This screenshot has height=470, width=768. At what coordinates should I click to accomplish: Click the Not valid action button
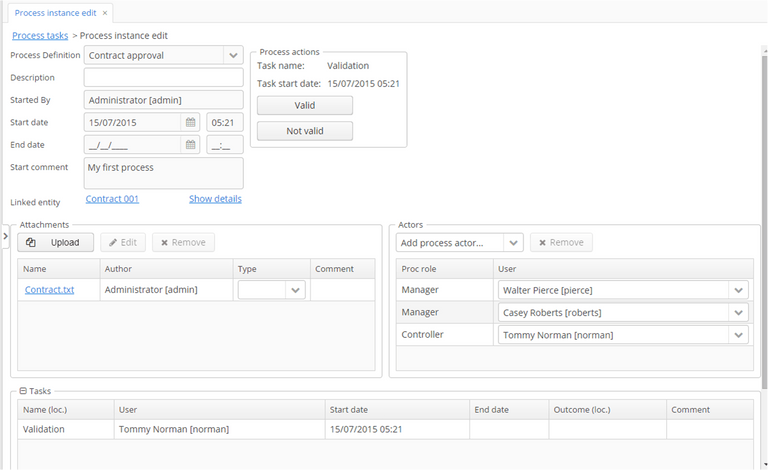tap(305, 131)
